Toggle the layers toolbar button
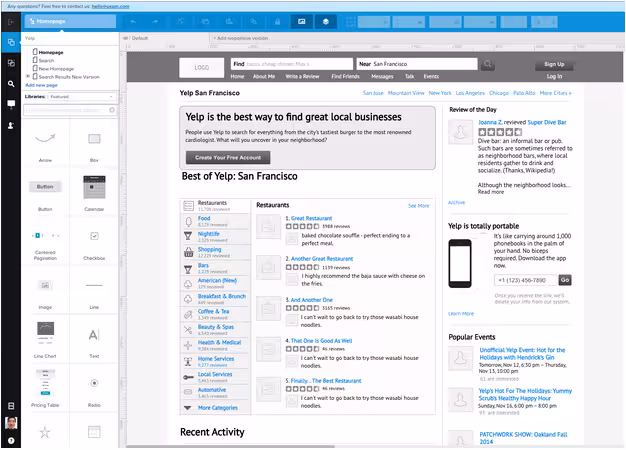The image size is (626, 450). tap(325, 22)
